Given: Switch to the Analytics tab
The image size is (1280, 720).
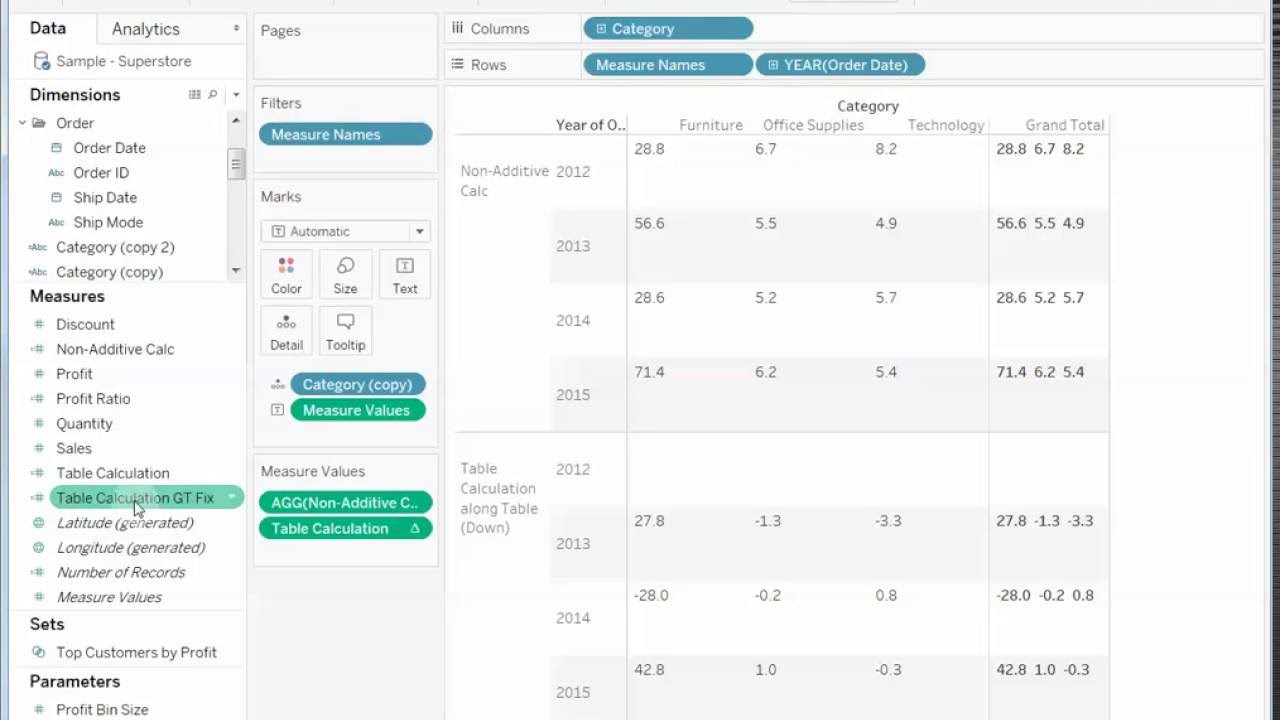Looking at the screenshot, I should [x=146, y=29].
